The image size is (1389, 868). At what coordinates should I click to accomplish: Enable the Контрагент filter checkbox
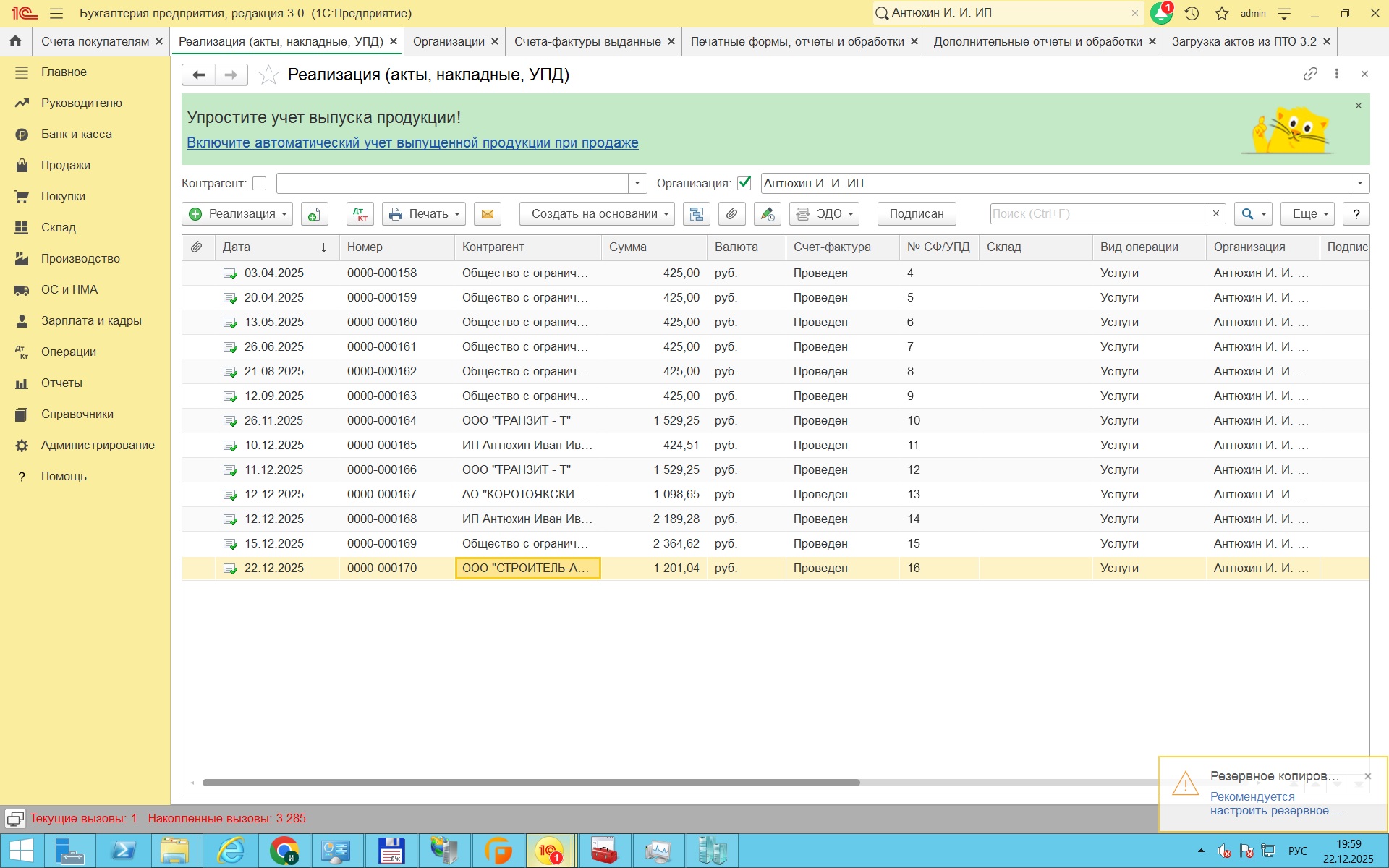pos(260,184)
